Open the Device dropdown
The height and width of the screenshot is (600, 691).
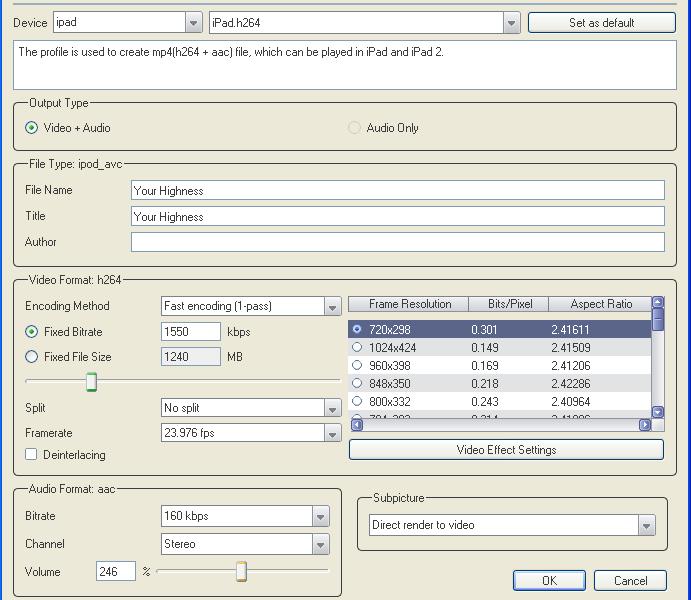pyautogui.click(x=193, y=23)
